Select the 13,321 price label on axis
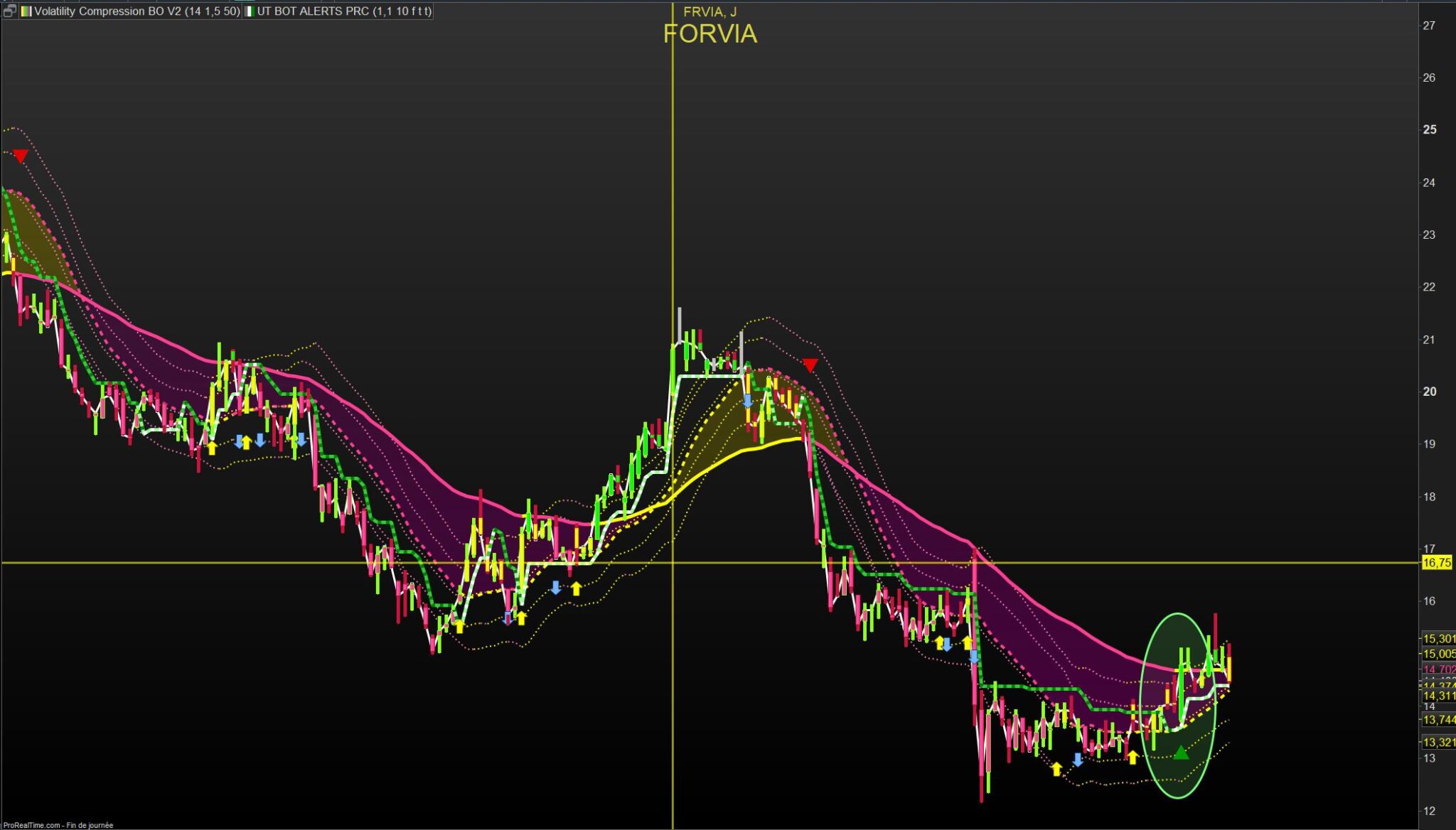This screenshot has width=1456, height=830. (x=1438, y=742)
